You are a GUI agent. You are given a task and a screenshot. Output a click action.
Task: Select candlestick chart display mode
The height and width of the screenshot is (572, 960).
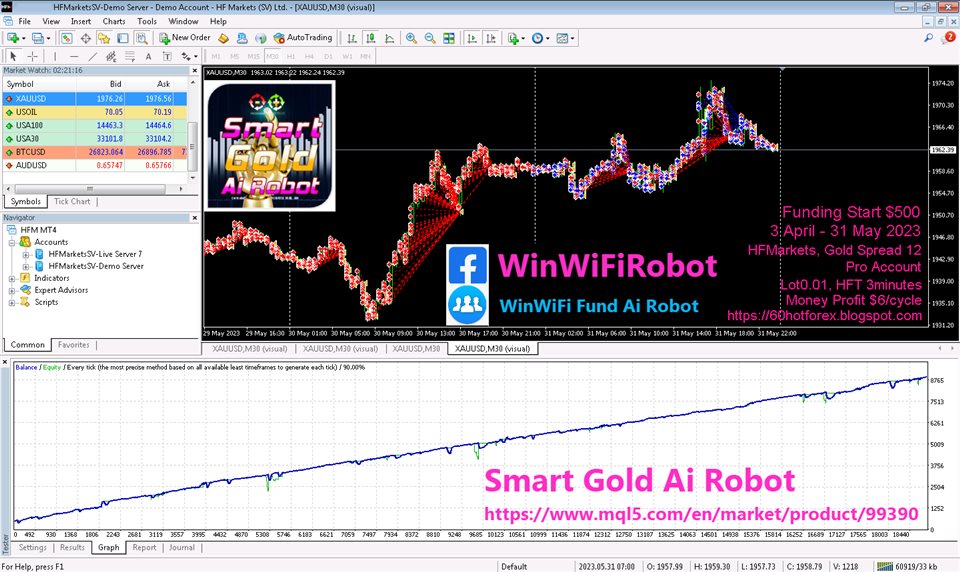click(370, 38)
